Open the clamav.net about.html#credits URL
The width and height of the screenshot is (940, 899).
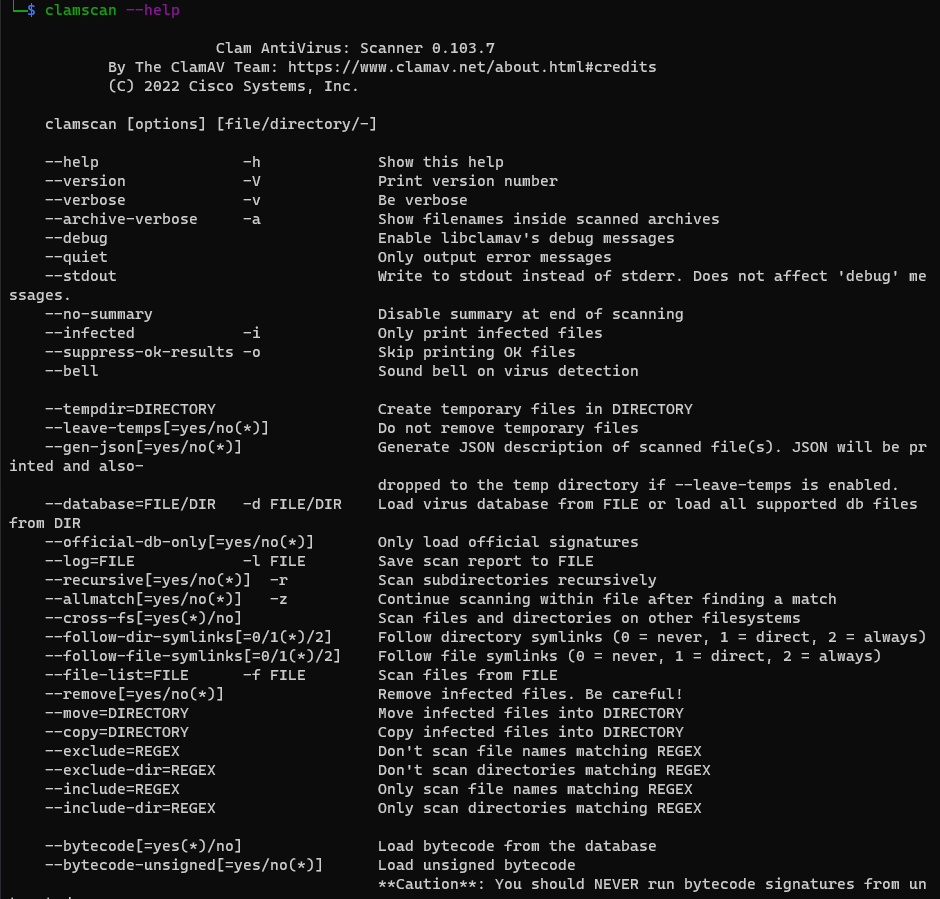point(472,67)
